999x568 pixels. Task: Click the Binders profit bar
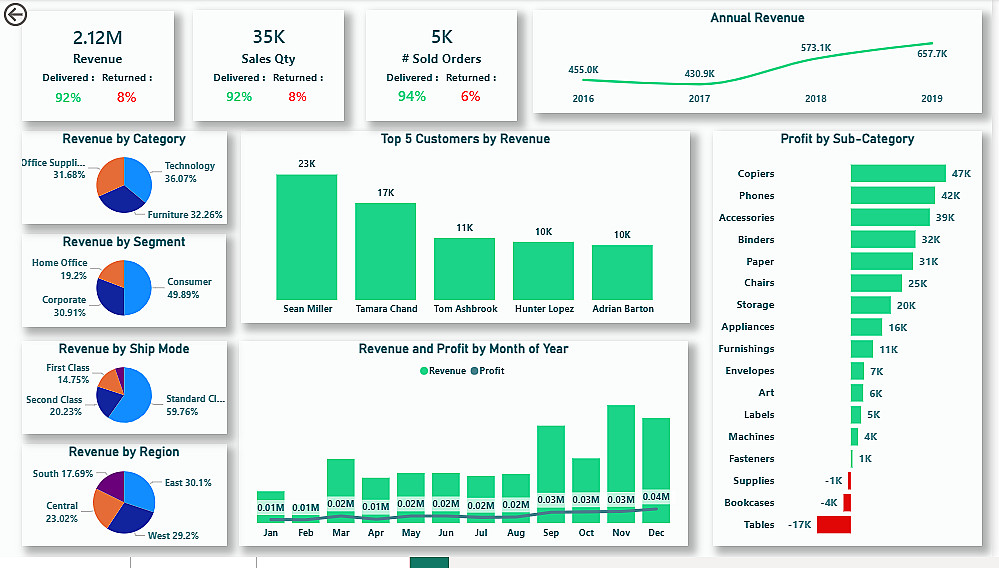point(883,239)
